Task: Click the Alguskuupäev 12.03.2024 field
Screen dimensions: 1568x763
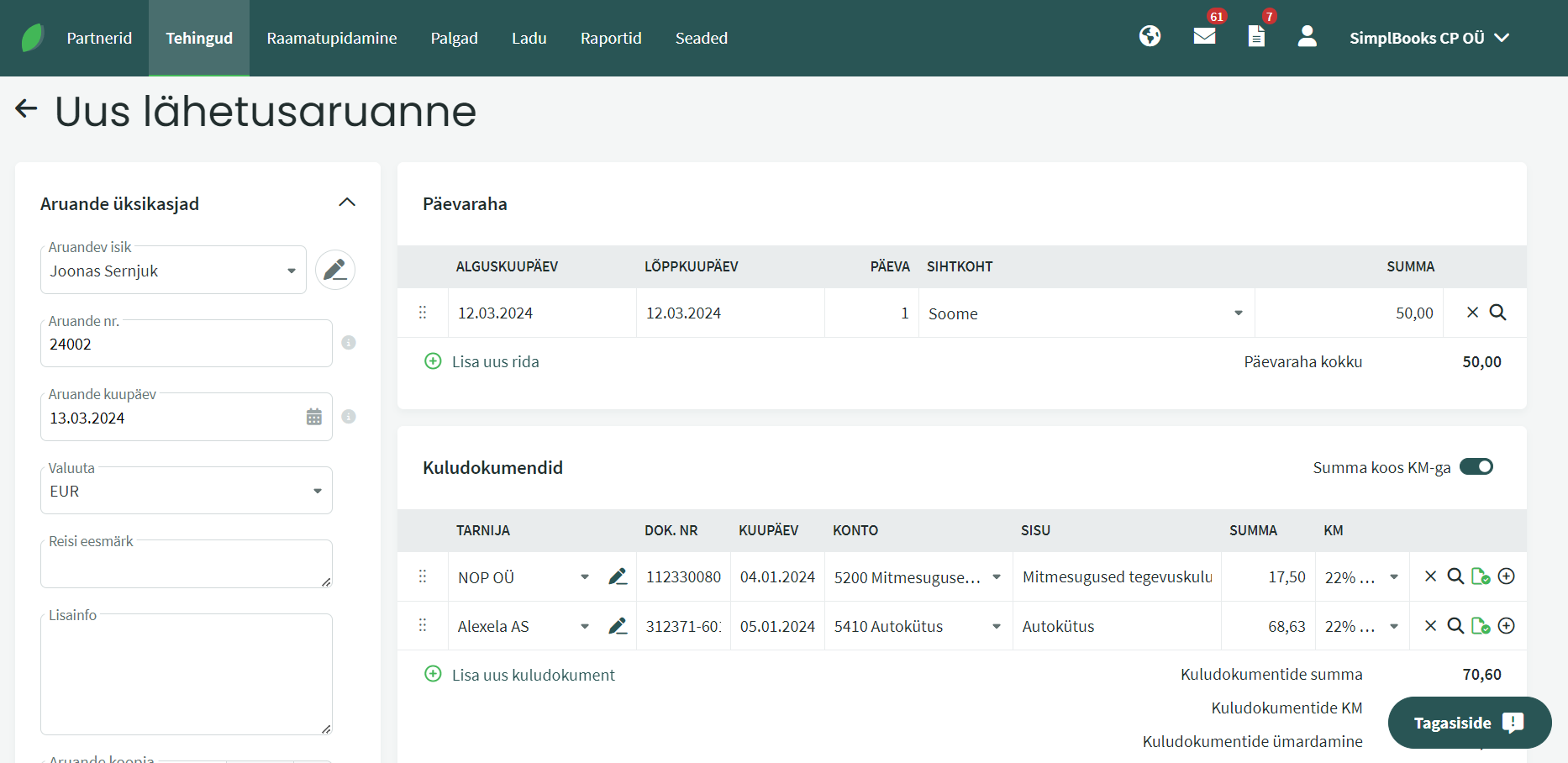Action: tap(542, 313)
